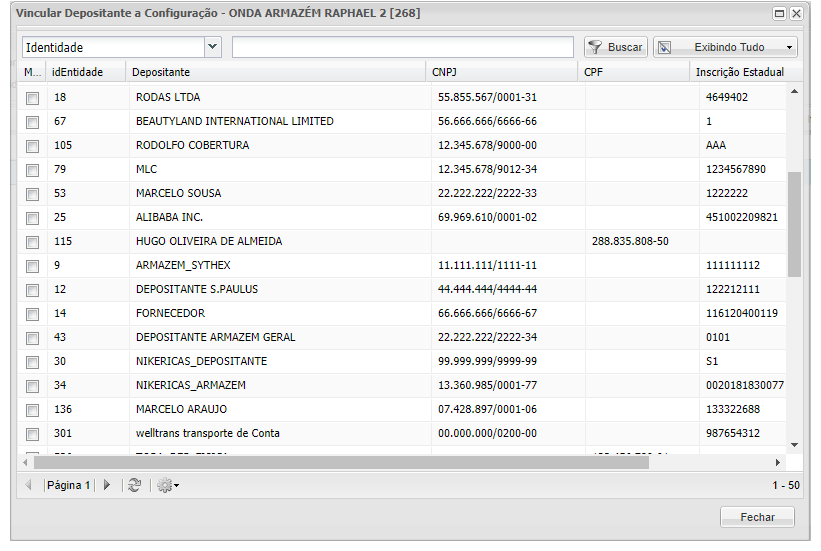Open the gear settings menu in pager
The image size is (821, 551).
tap(168, 485)
